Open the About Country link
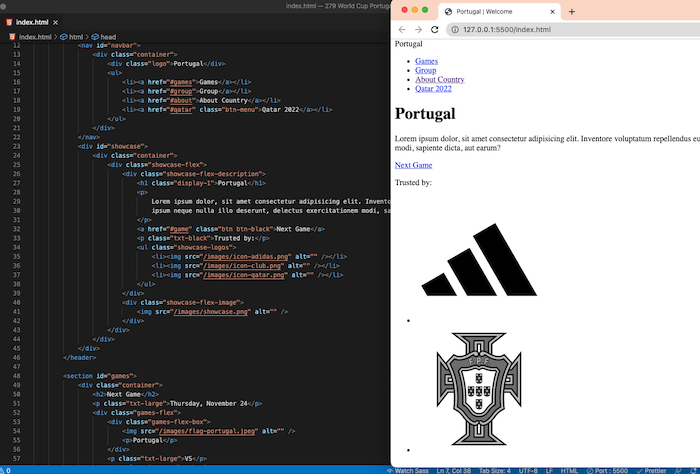This screenshot has height=474, width=700. click(440, 79)
